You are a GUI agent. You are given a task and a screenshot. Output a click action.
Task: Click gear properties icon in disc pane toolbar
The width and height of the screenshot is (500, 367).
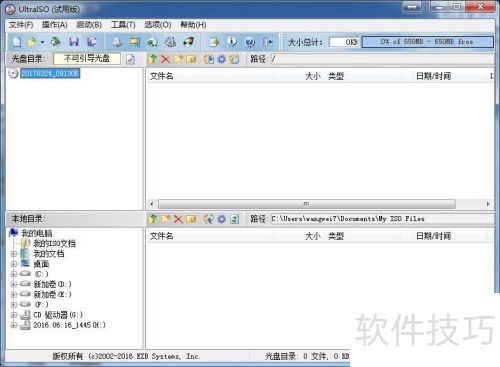[222, 59]
